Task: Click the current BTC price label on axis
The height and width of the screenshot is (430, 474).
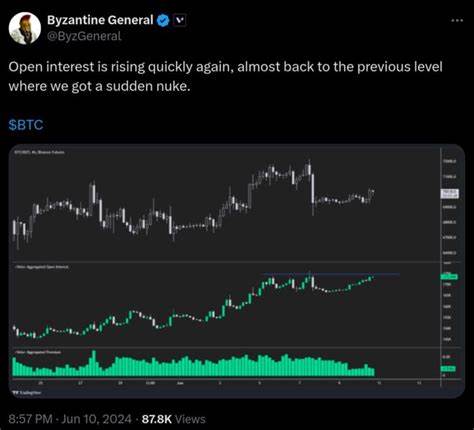Action: [449, 194]
